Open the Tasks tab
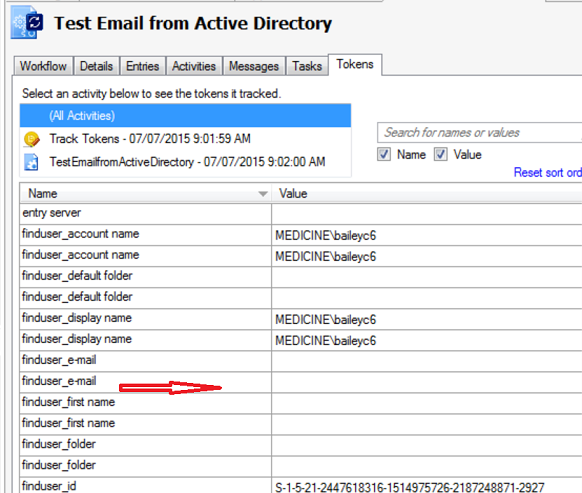 (x=307, y=66)
